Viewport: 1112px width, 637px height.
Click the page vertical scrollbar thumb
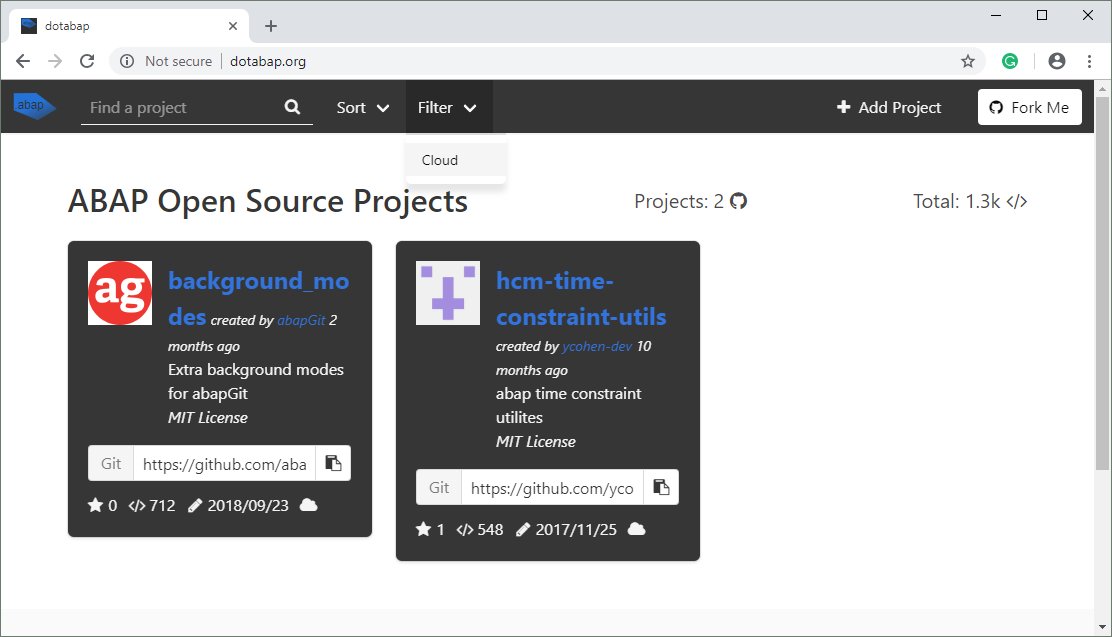click(1102, 282)
